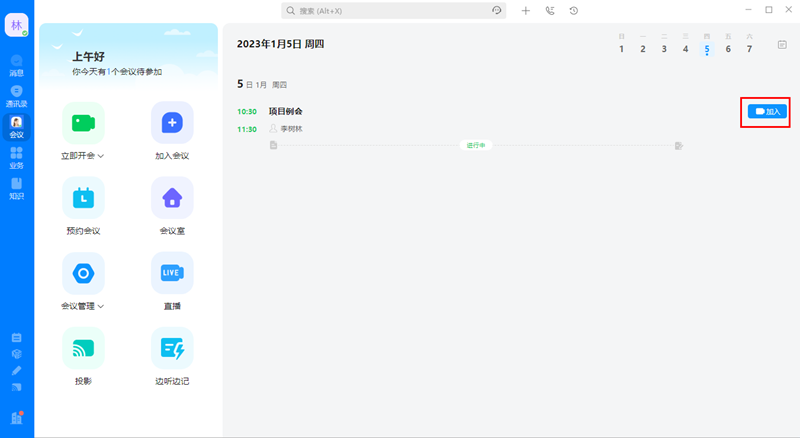Open the 消息 messages sidebar tab
This screenshot has height=438, width=800.
point(16,66)
